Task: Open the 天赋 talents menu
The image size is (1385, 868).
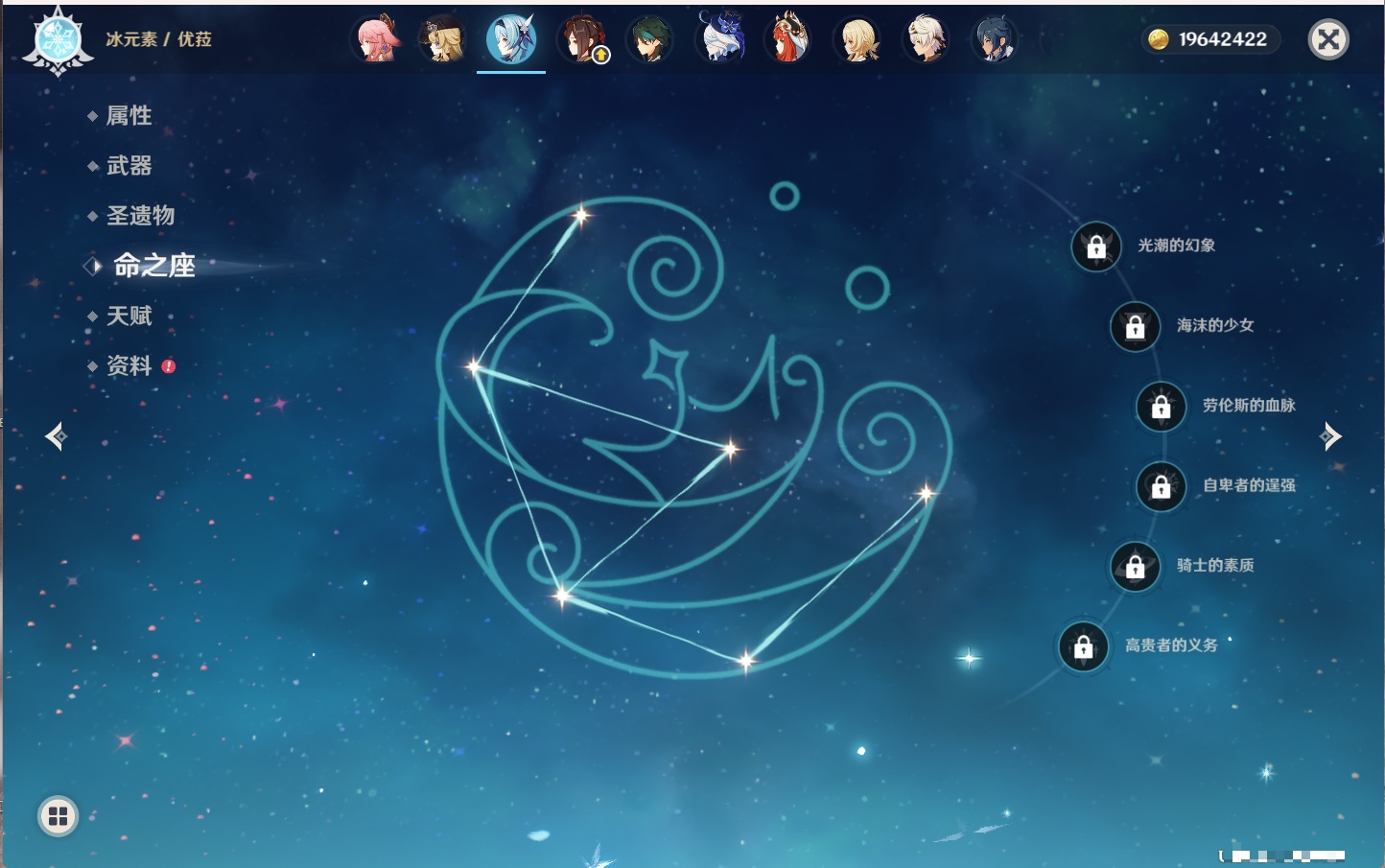Action: 129,316
